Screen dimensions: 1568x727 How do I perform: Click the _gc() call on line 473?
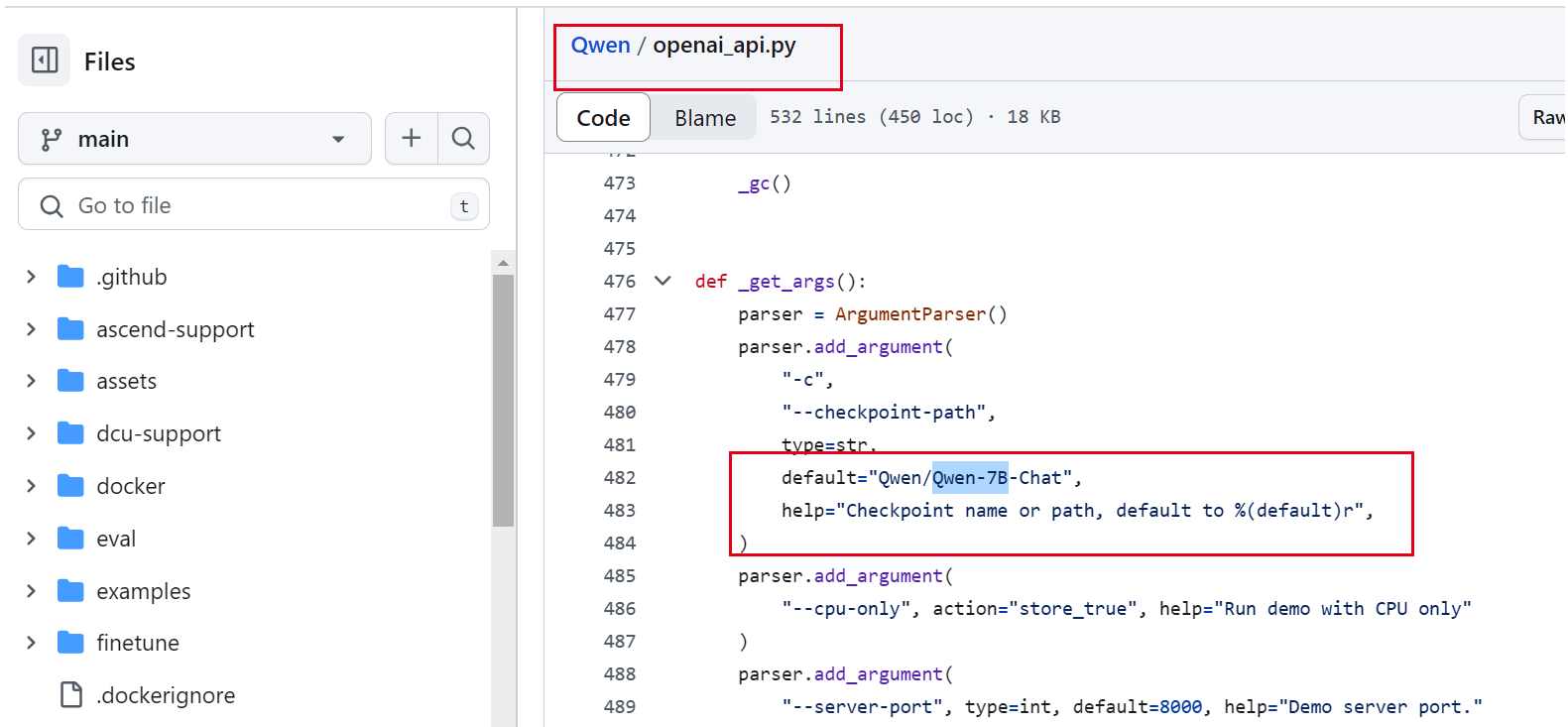point(765,183)
